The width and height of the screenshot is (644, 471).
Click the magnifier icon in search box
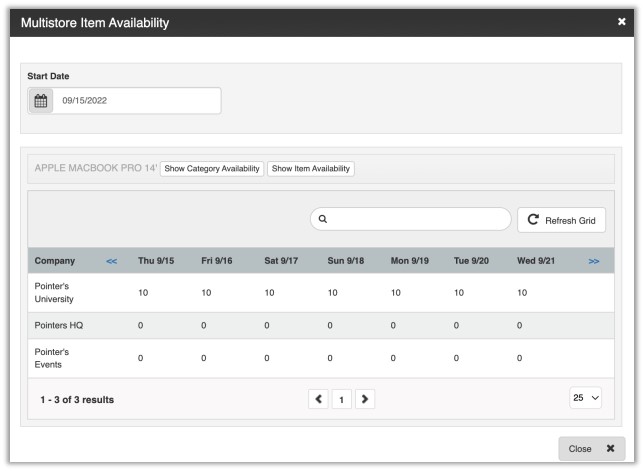[324, 219]
